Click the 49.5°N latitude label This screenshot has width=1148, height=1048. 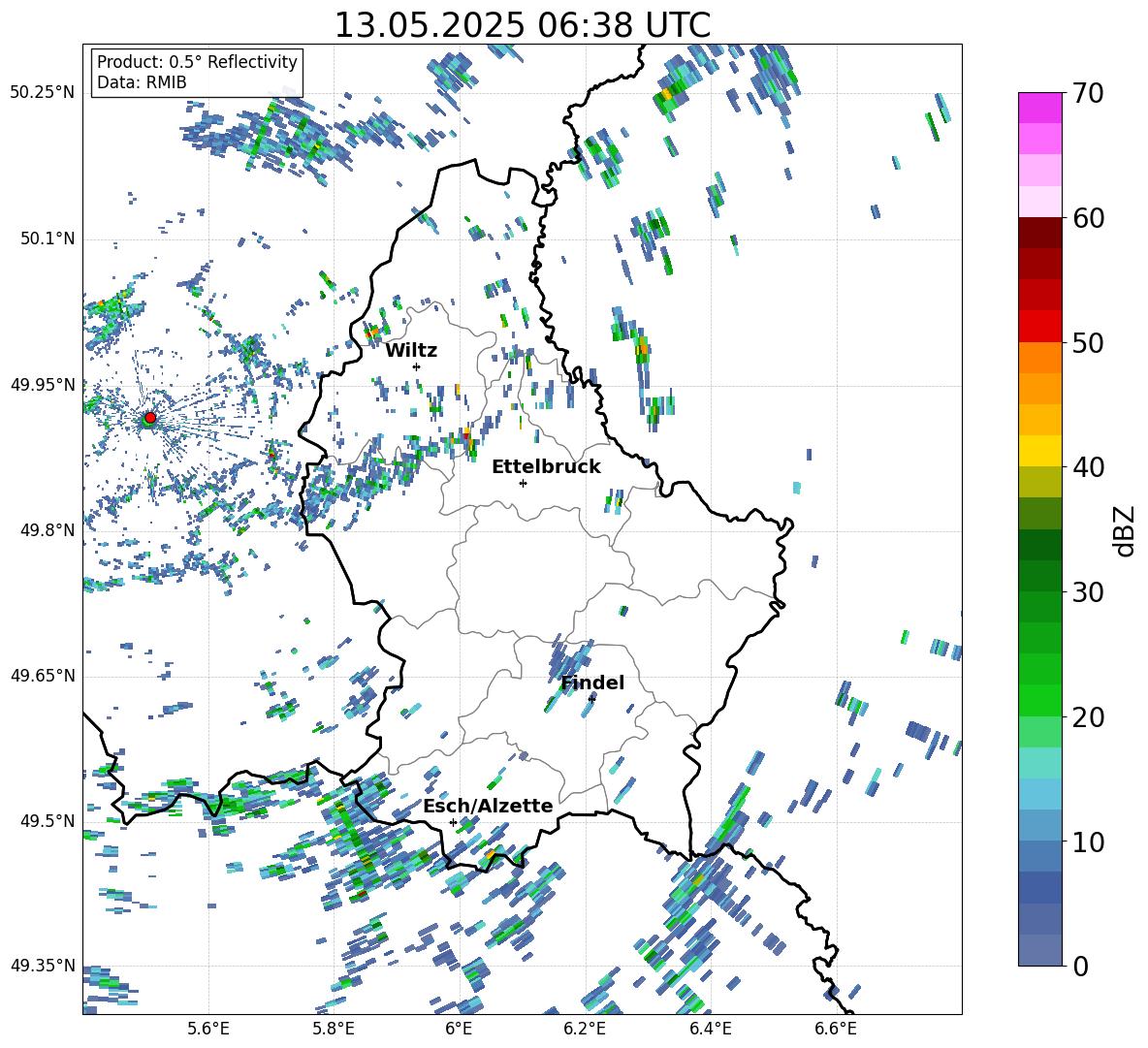[x=47, y=820]
